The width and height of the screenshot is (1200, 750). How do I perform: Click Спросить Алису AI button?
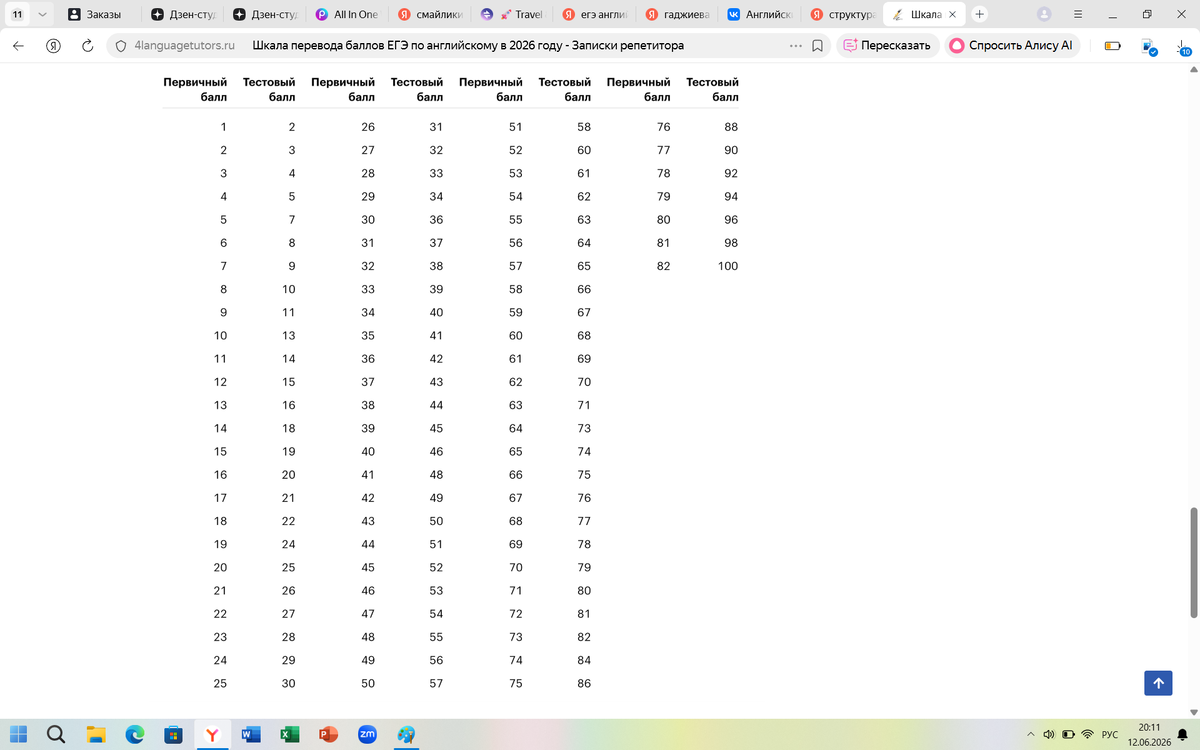pyautogui.click(x=1011, y=45)
